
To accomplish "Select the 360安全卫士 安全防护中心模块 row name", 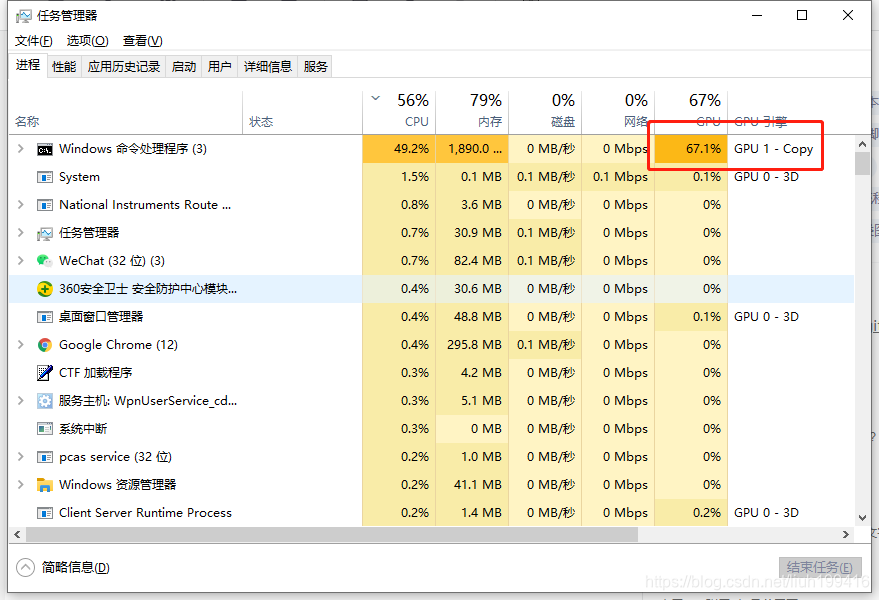I will tap(148, 289).
